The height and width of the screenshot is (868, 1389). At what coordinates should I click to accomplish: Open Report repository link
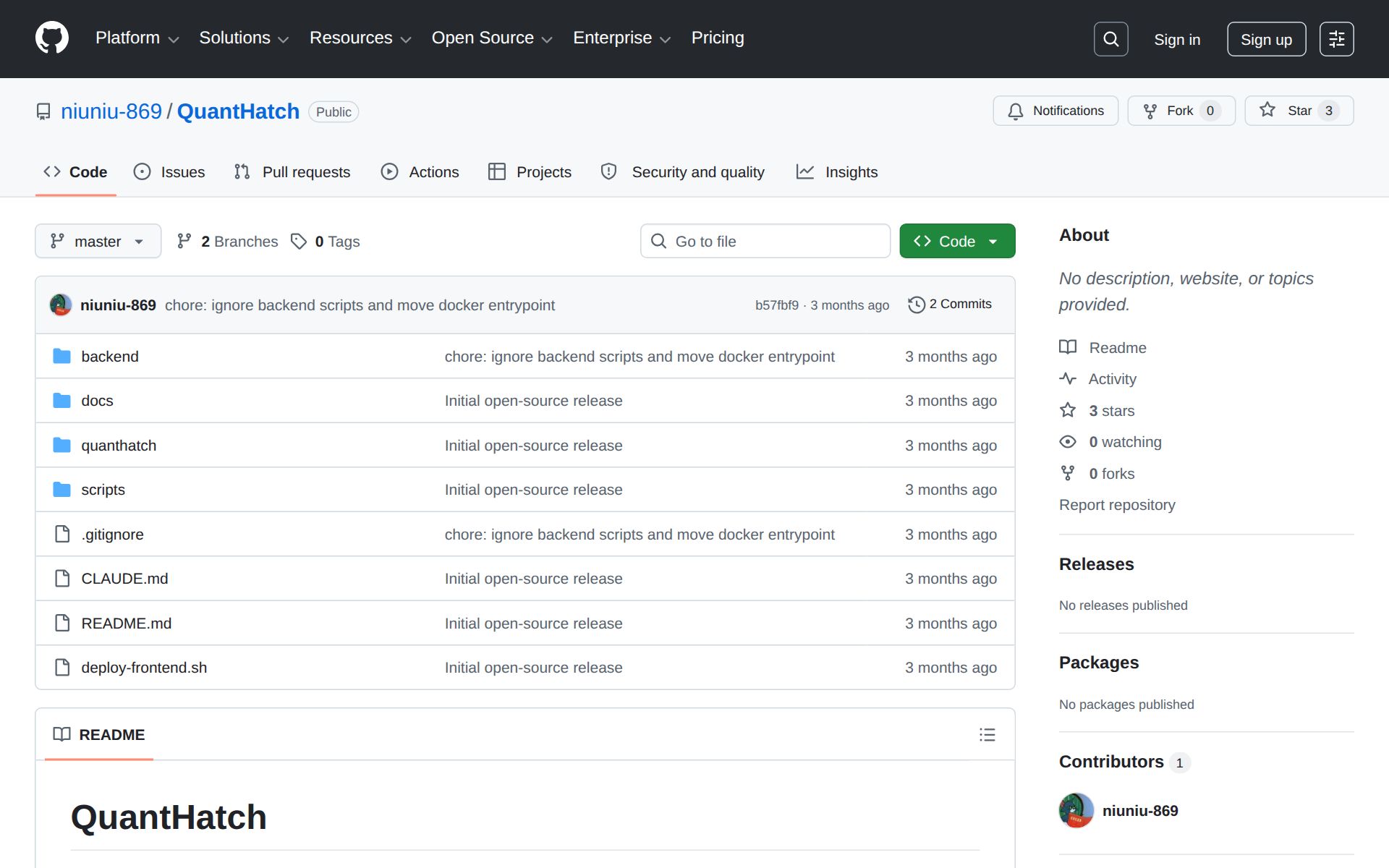coord(1117,505)
